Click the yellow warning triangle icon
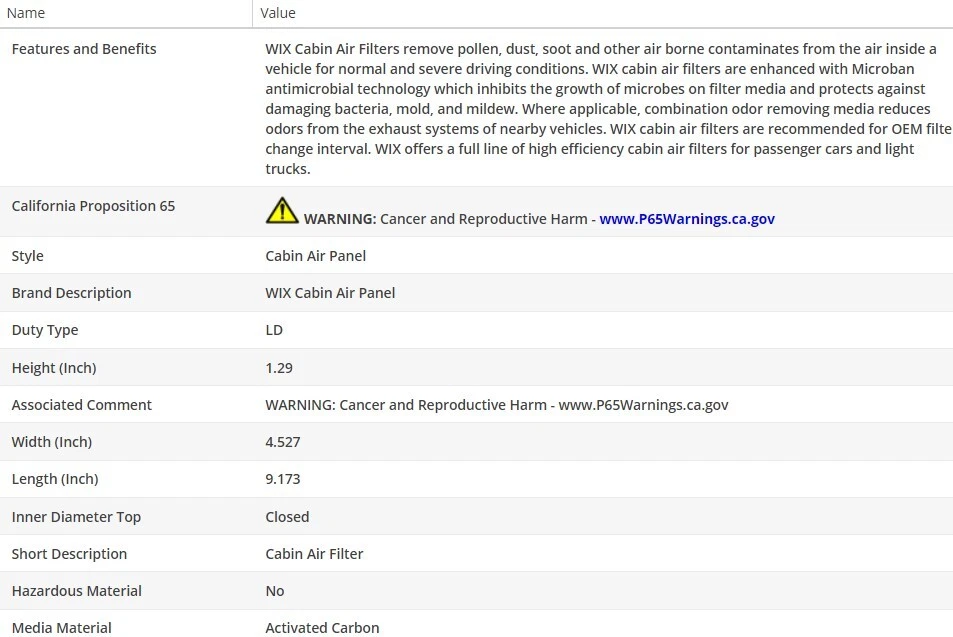 (282, 211)
